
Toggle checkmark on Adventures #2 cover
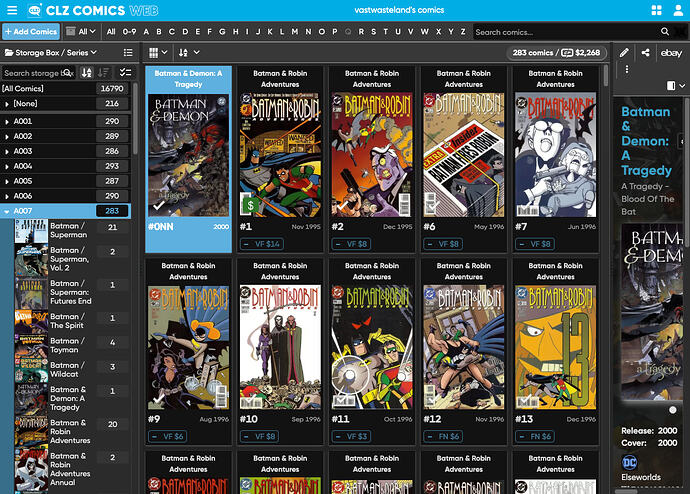[342, 205]
